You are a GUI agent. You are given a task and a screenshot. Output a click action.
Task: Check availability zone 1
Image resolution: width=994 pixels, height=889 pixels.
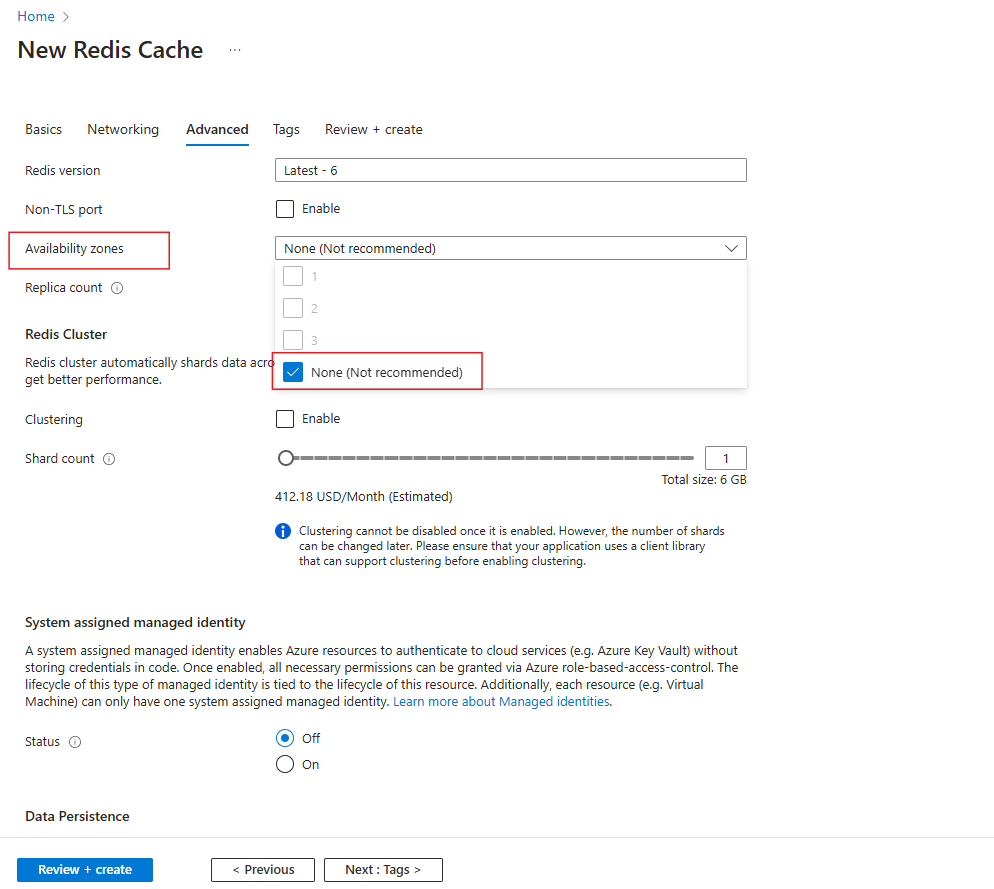click(293, 276)
